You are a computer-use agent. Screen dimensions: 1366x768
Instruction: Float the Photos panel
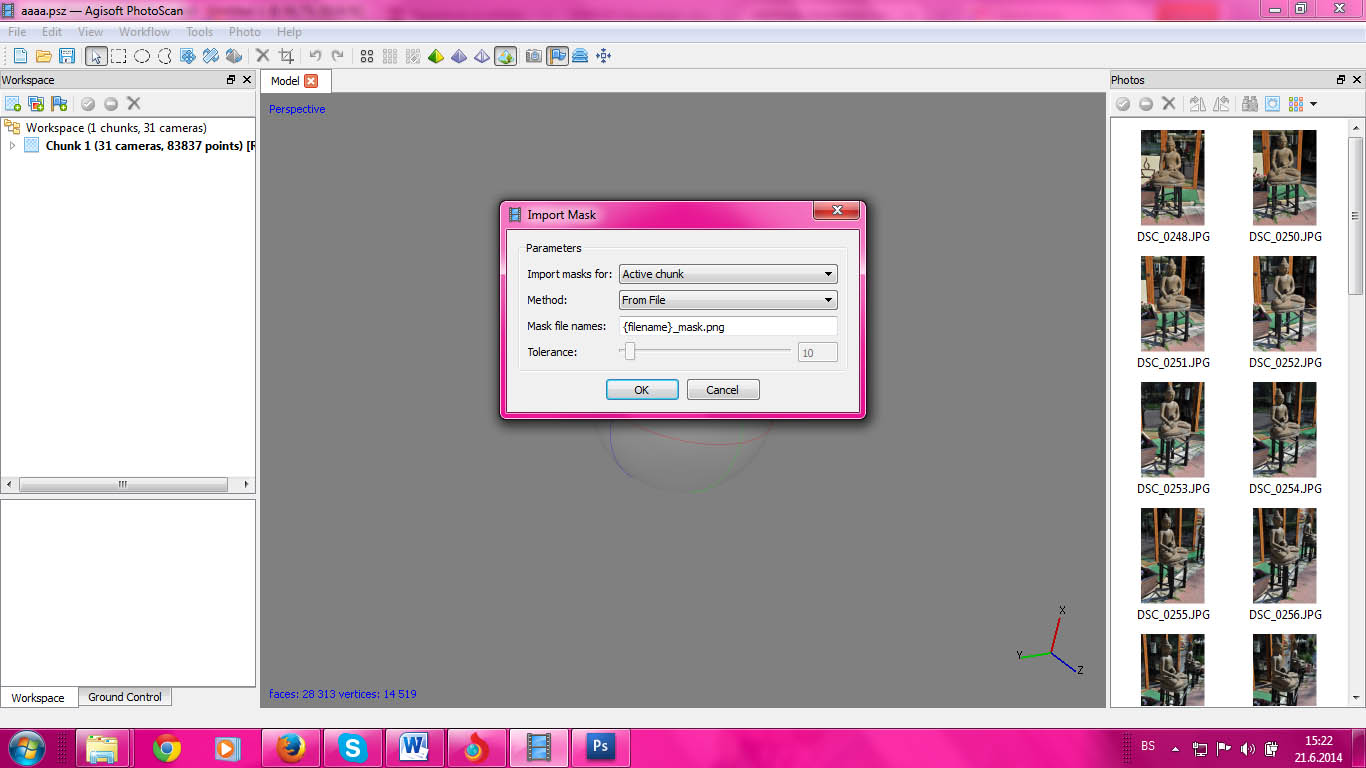click(1341, 80)
